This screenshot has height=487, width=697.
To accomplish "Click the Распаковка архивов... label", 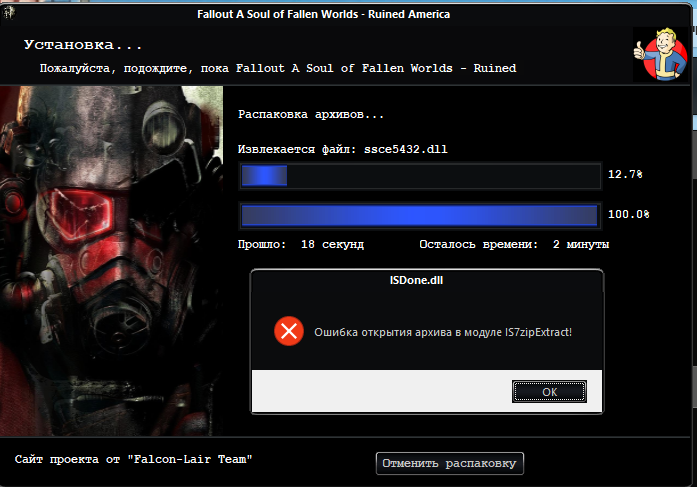I will pos(311,115).
